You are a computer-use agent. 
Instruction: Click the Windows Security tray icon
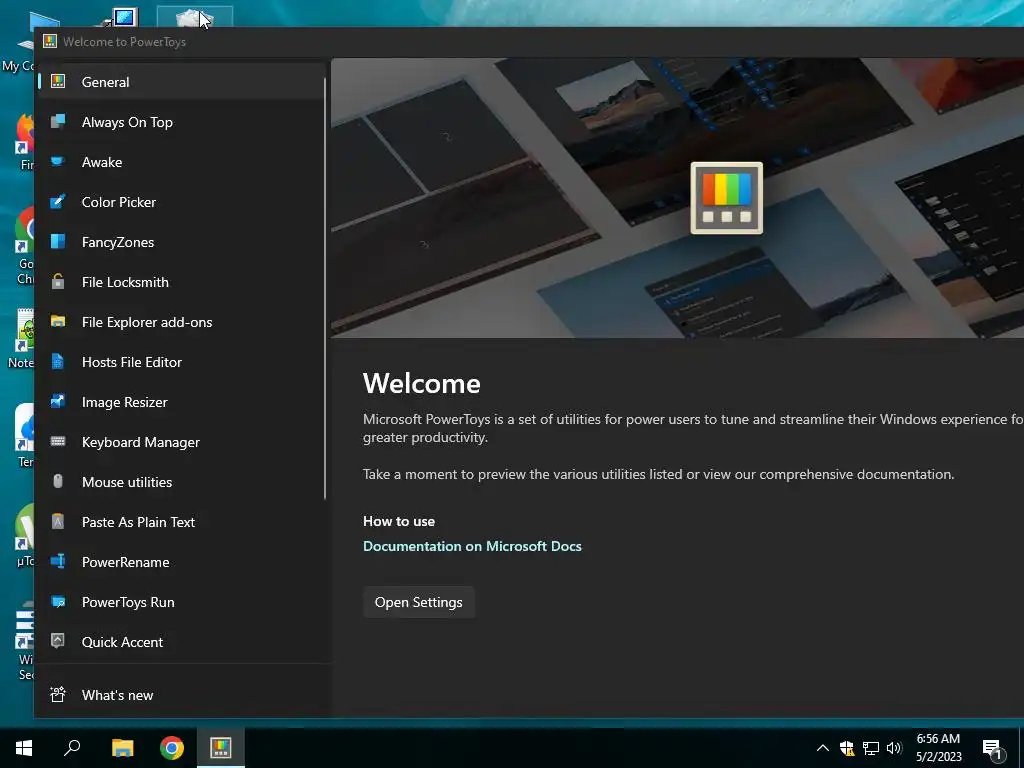(847, 748)
